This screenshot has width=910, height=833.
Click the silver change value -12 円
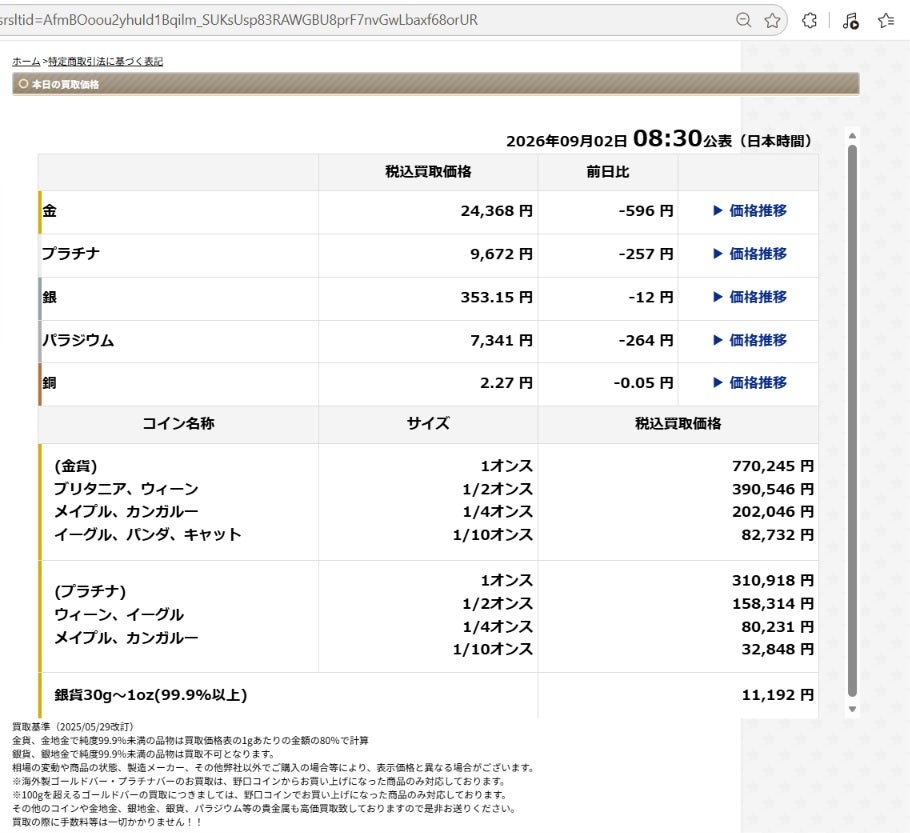[651, 297]
